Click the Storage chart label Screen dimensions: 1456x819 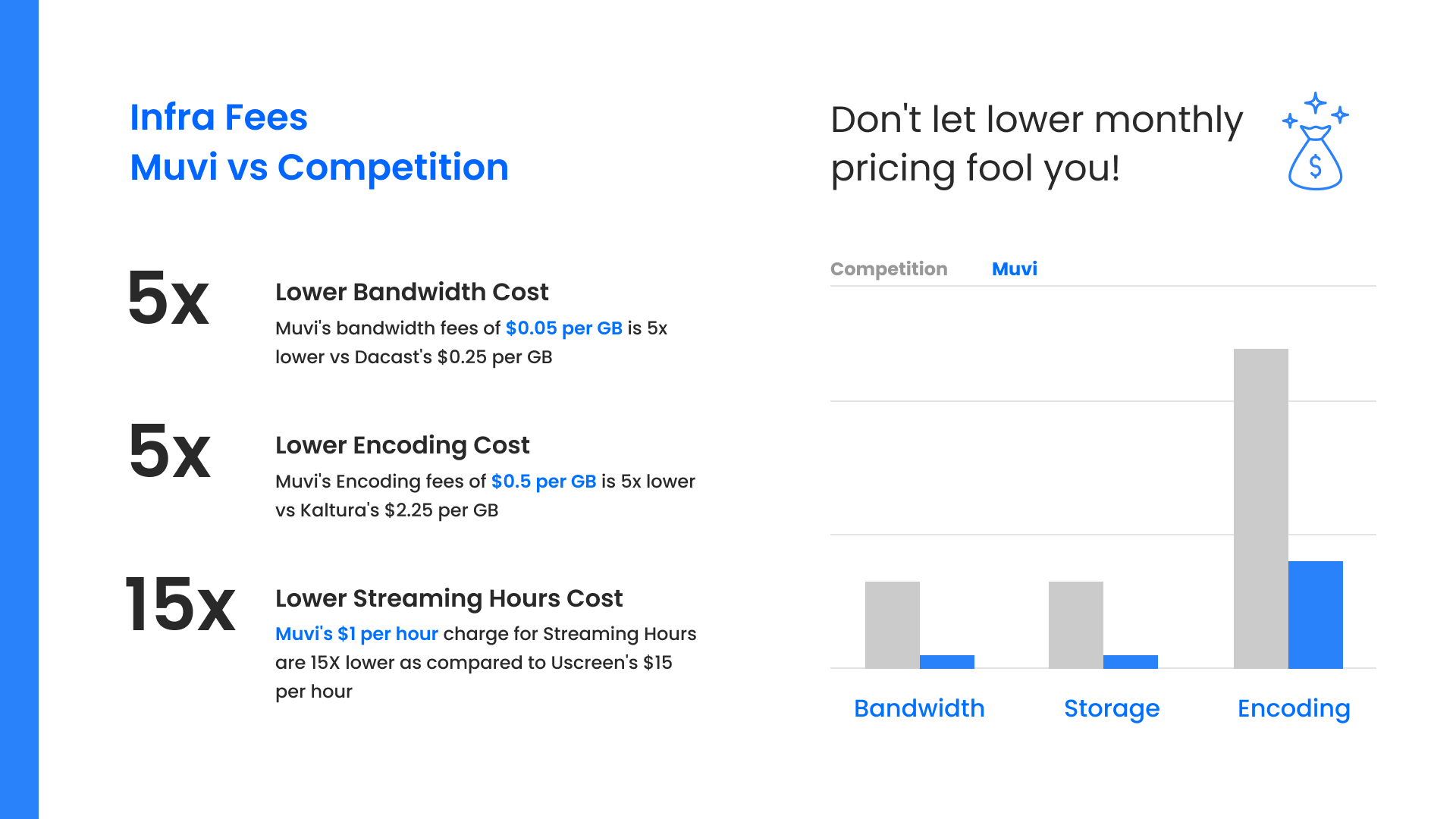(x=1112, y=708)
